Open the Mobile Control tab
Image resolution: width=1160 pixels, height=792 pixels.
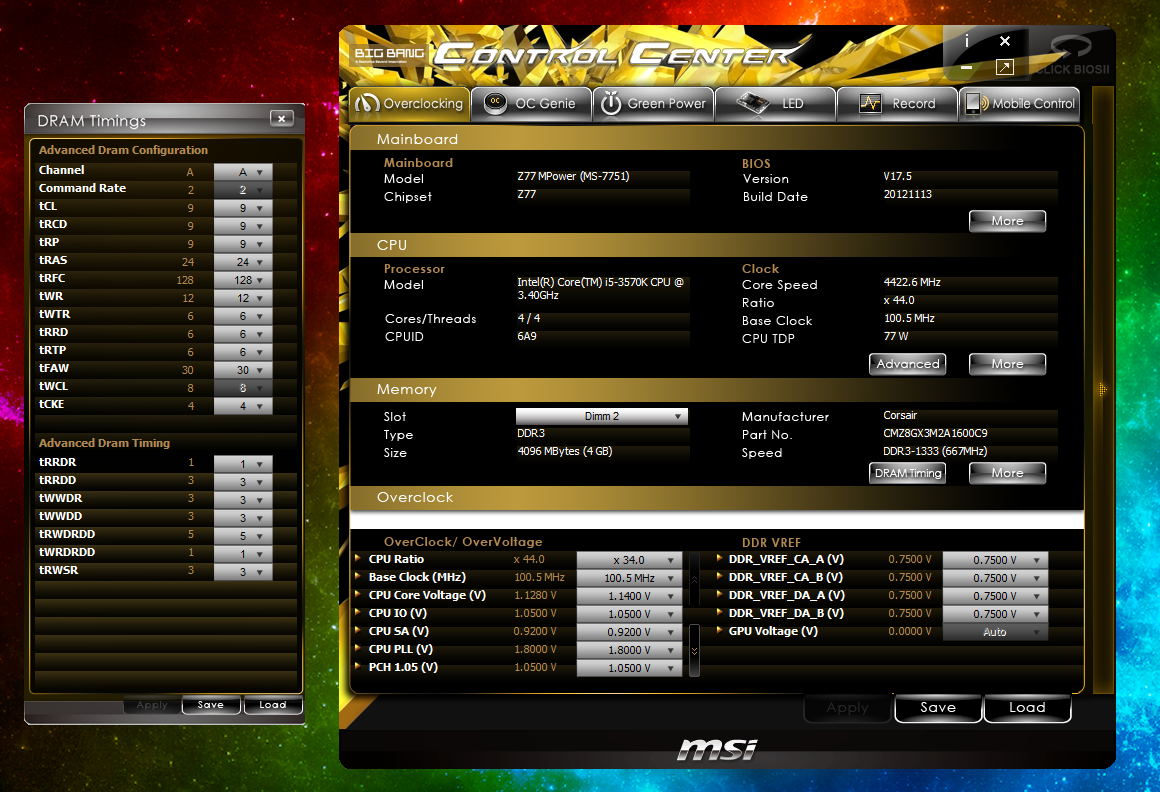[1019, 104]
